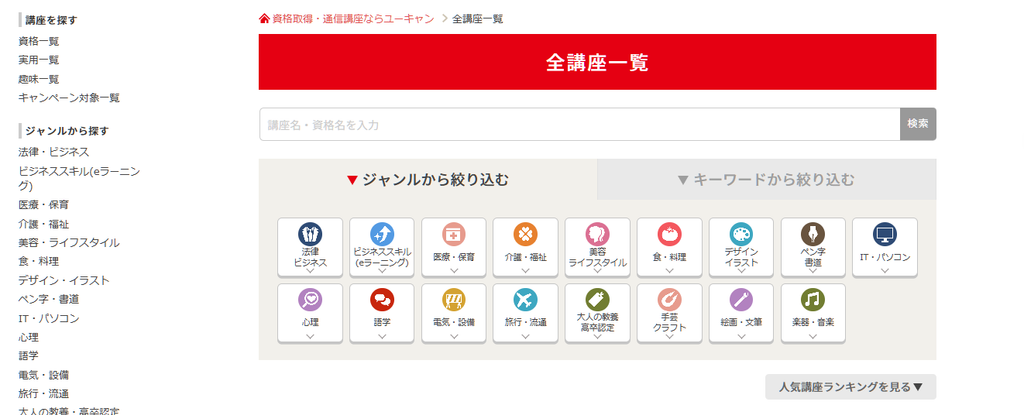Click the 電気・設備 barrier icon
Screen dimensions: 1024x415
[454, 299]
